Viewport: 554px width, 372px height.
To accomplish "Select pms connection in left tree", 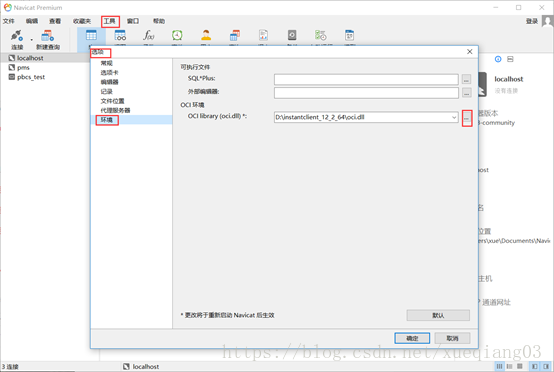I will pyautogui.click(x=23, y=67).
